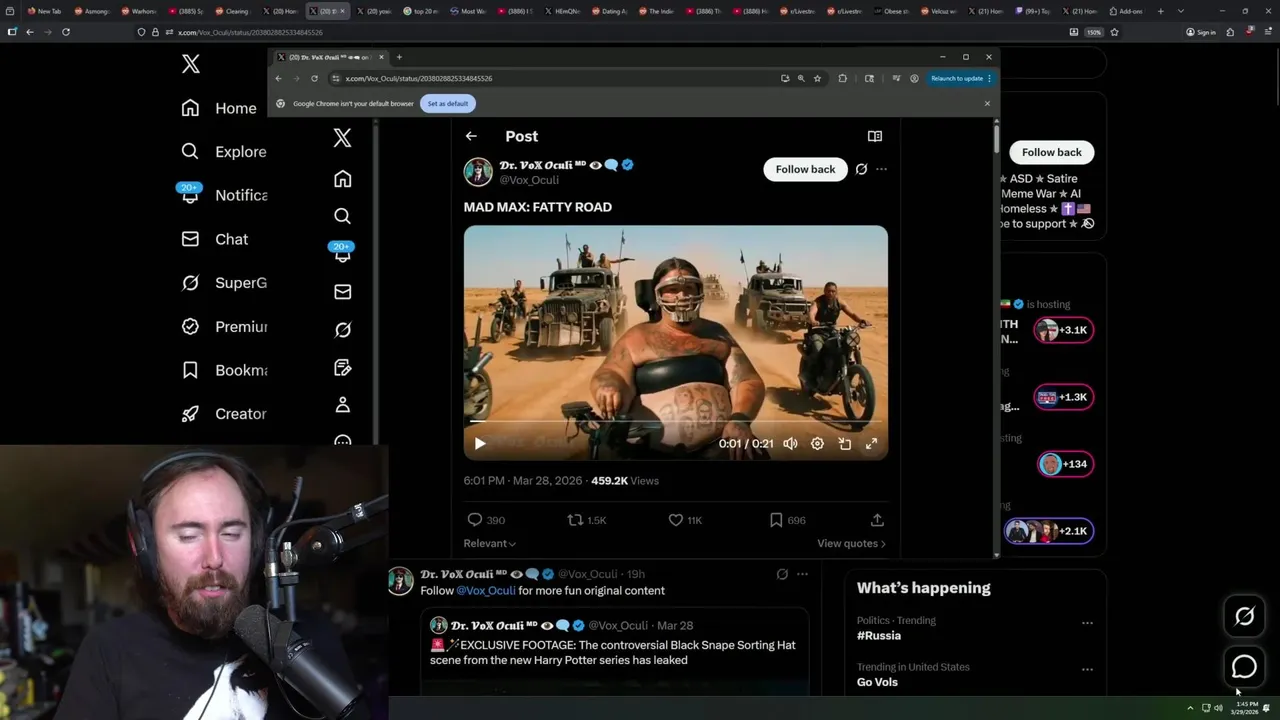Click the Follow back button in Chrome window

coord(805,169)
